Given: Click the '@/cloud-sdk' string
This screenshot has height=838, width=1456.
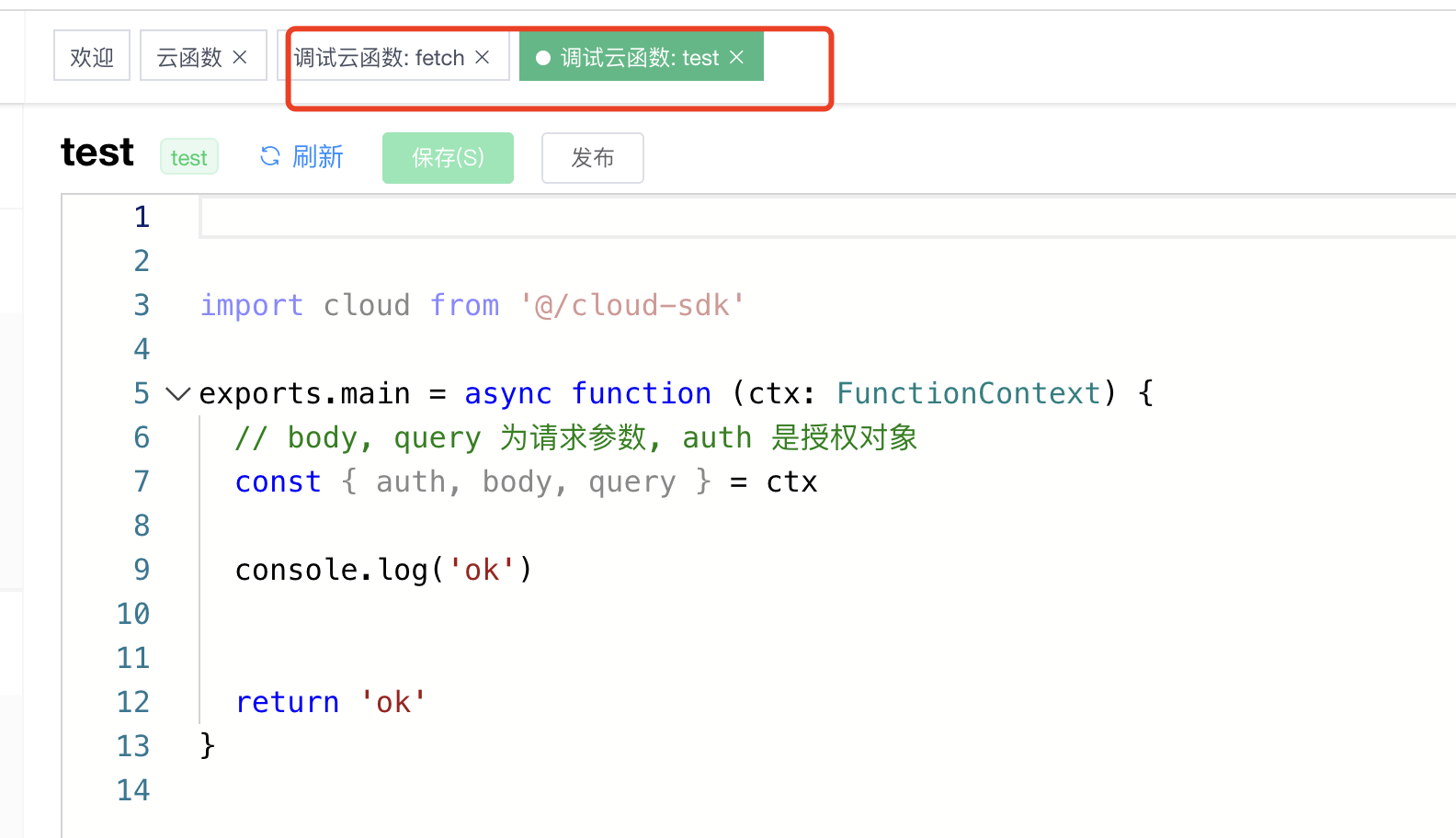Looking at the screenshot, I should [x=632, y=305].
